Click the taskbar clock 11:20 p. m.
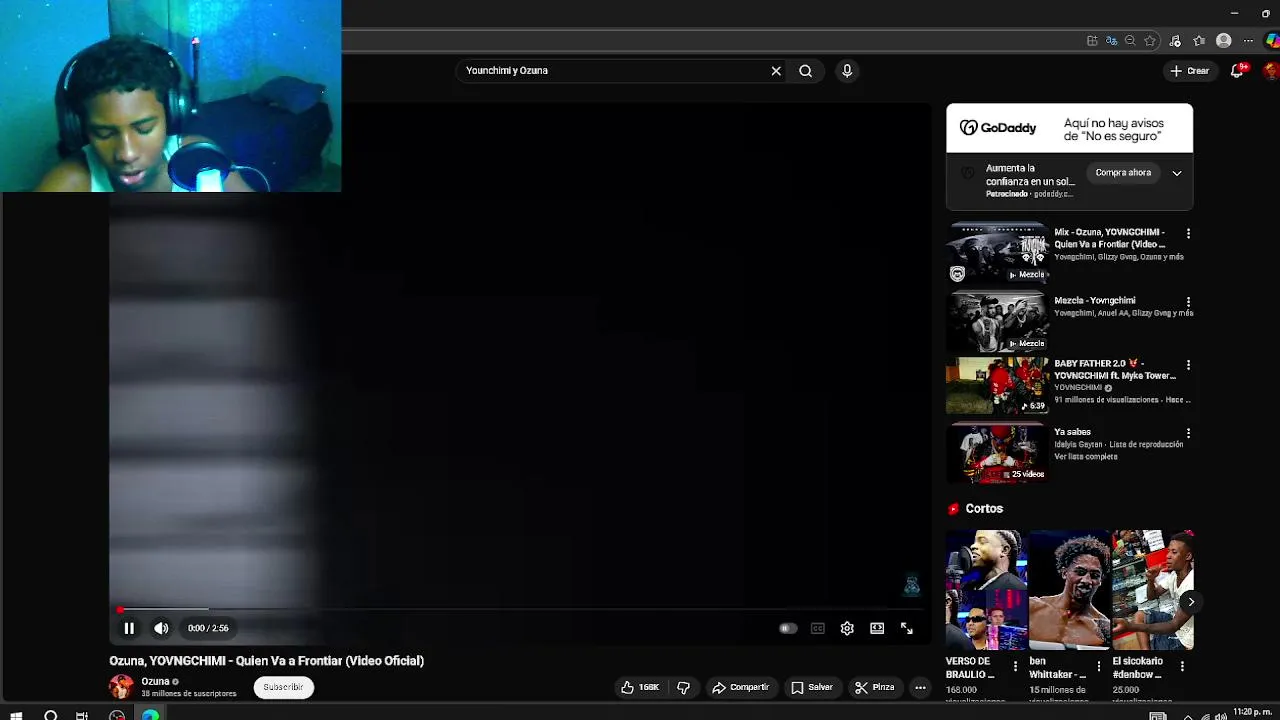 click(x=1252, y=714)
